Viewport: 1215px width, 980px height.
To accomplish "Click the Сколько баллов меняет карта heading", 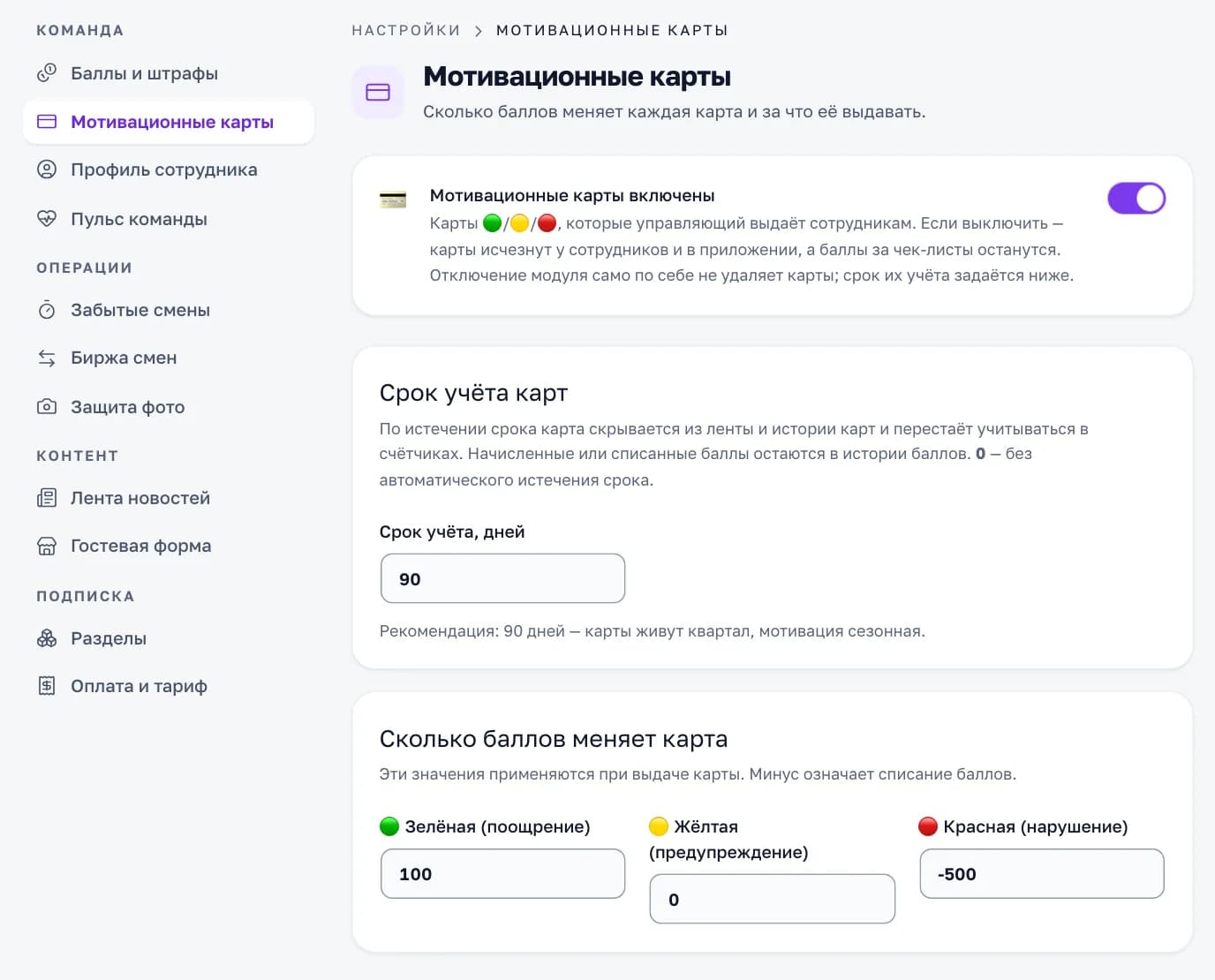I will click(554, 739).
